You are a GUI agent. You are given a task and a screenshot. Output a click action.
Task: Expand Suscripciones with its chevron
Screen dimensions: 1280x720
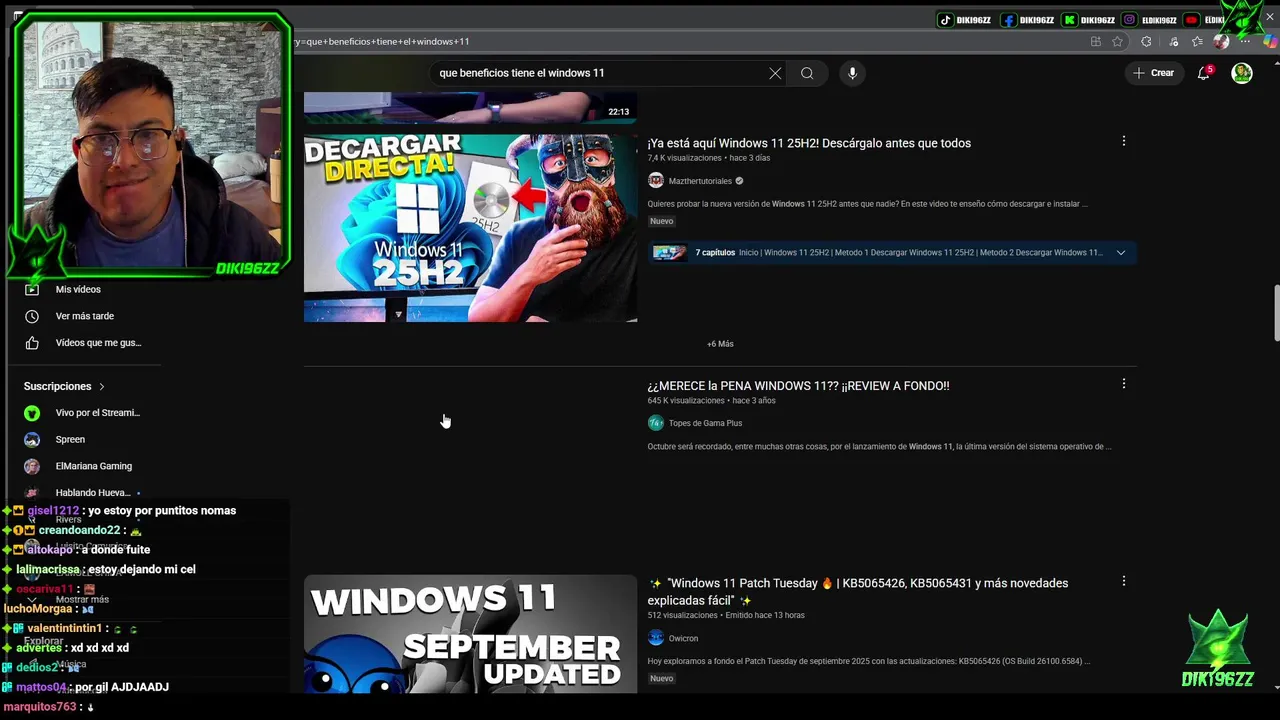[101, 386]
